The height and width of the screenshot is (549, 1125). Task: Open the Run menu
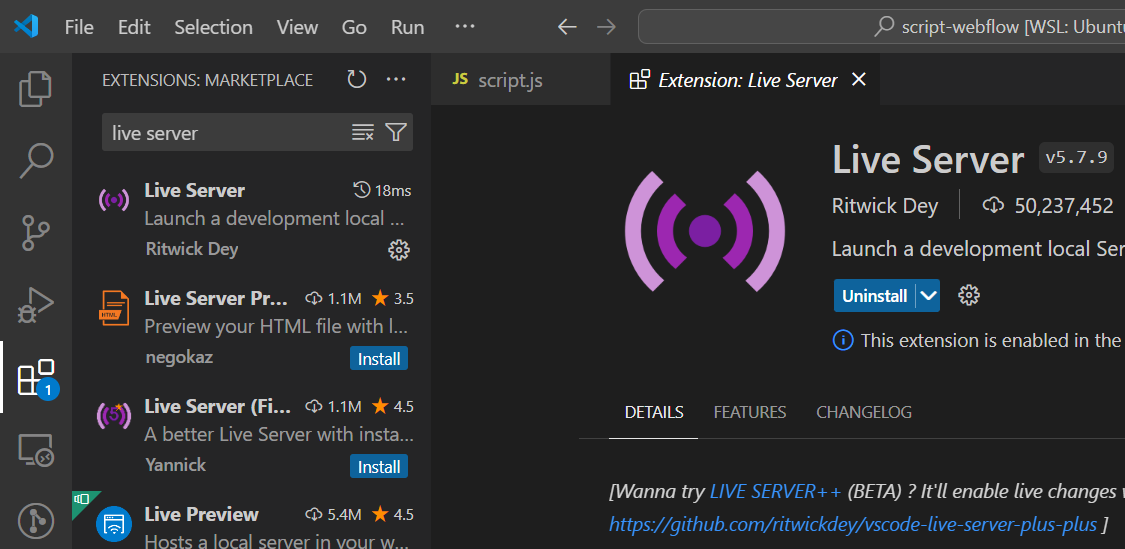[408, 27]
